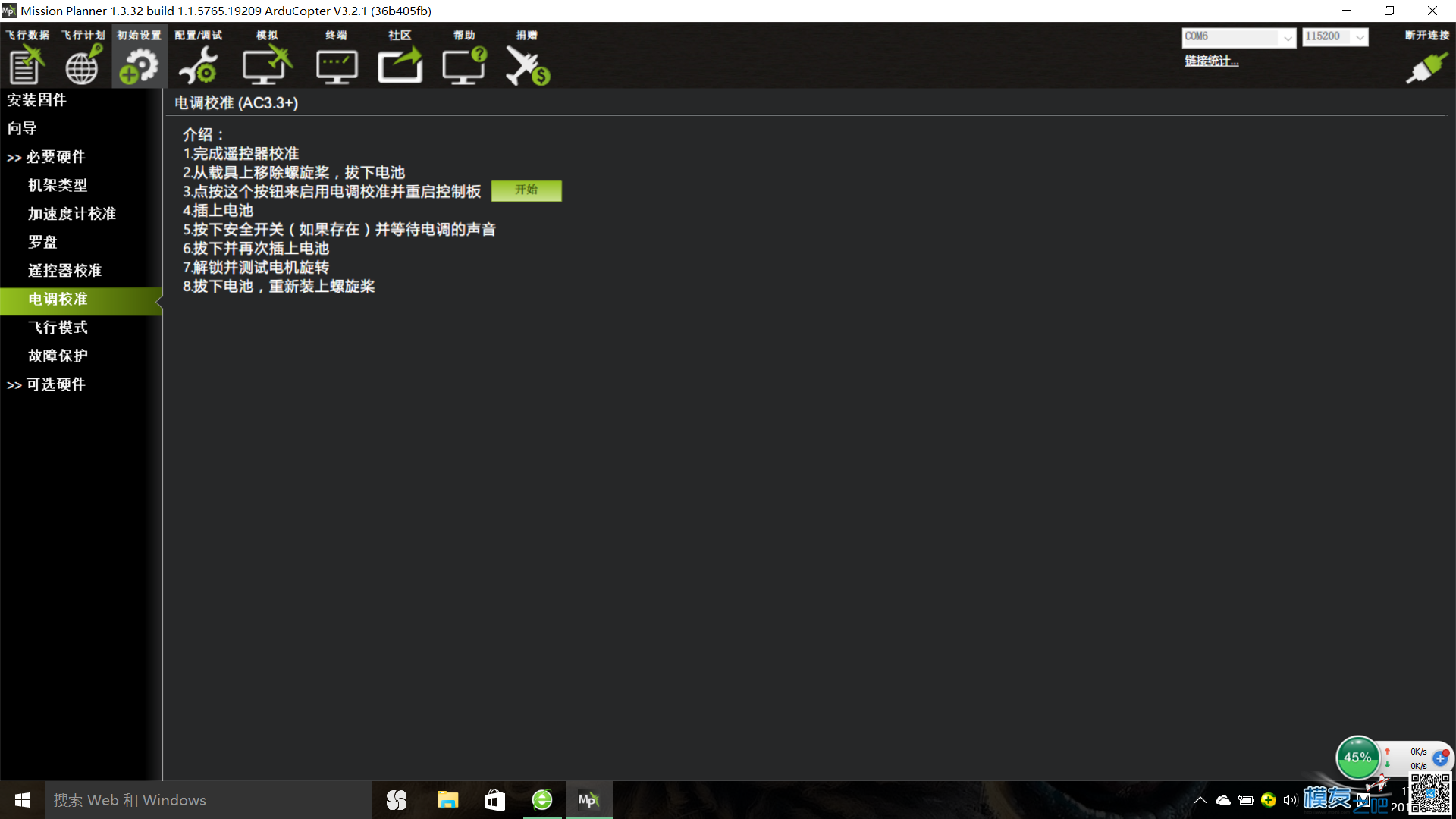Open the 飞行计划 flight plan globe icon
1456x819 pixels.
click(x=83, y=64)
